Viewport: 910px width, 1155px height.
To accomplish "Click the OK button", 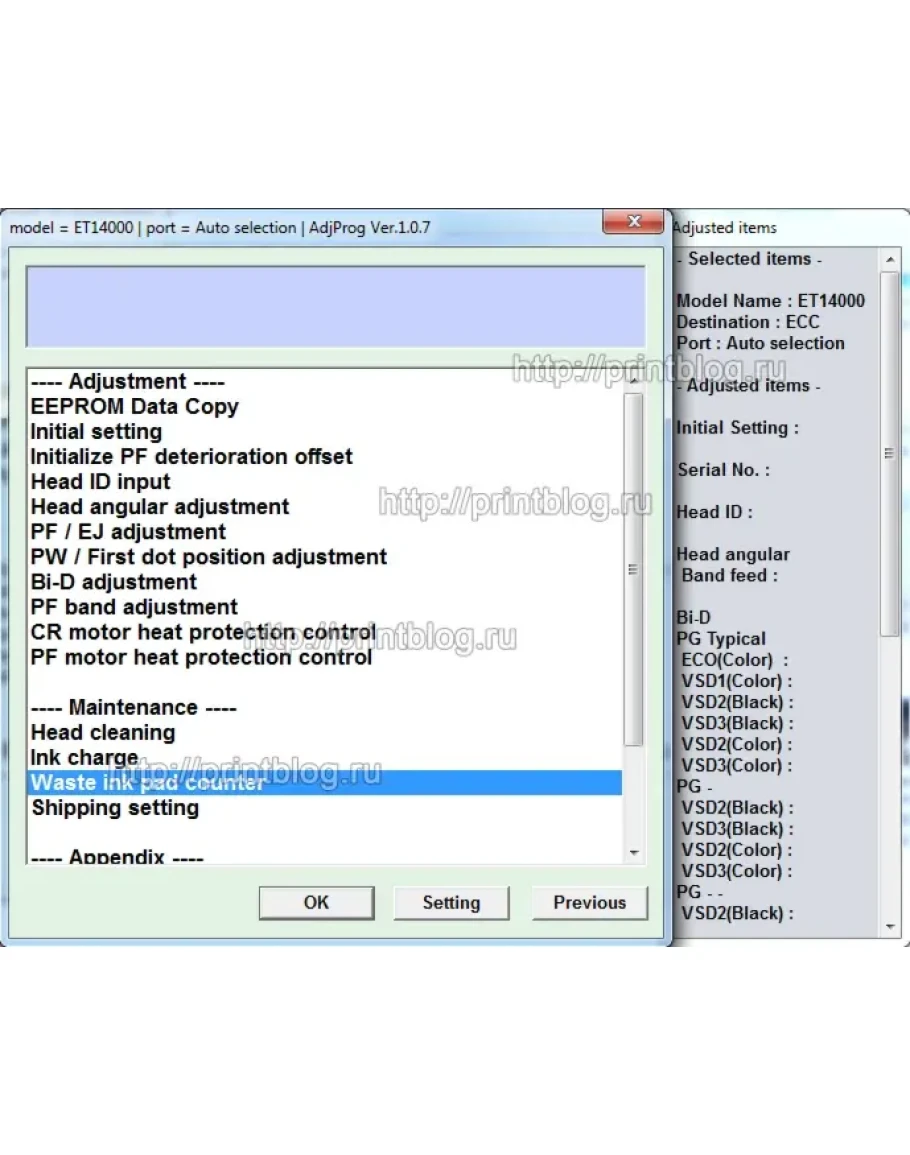I will pyautogui.click(x=316, y=902).
